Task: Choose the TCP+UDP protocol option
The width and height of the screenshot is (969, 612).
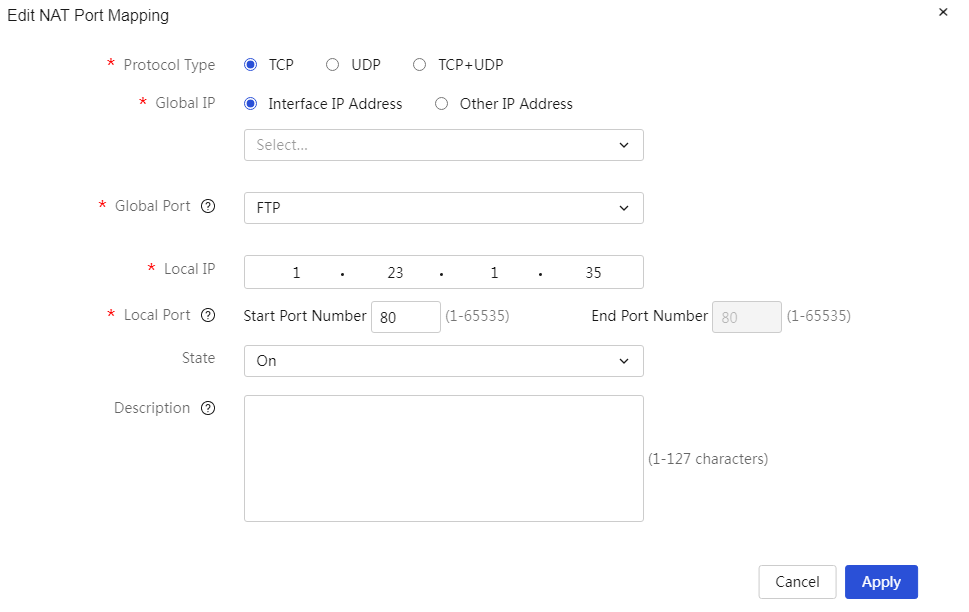Action: tap(420, 65)
